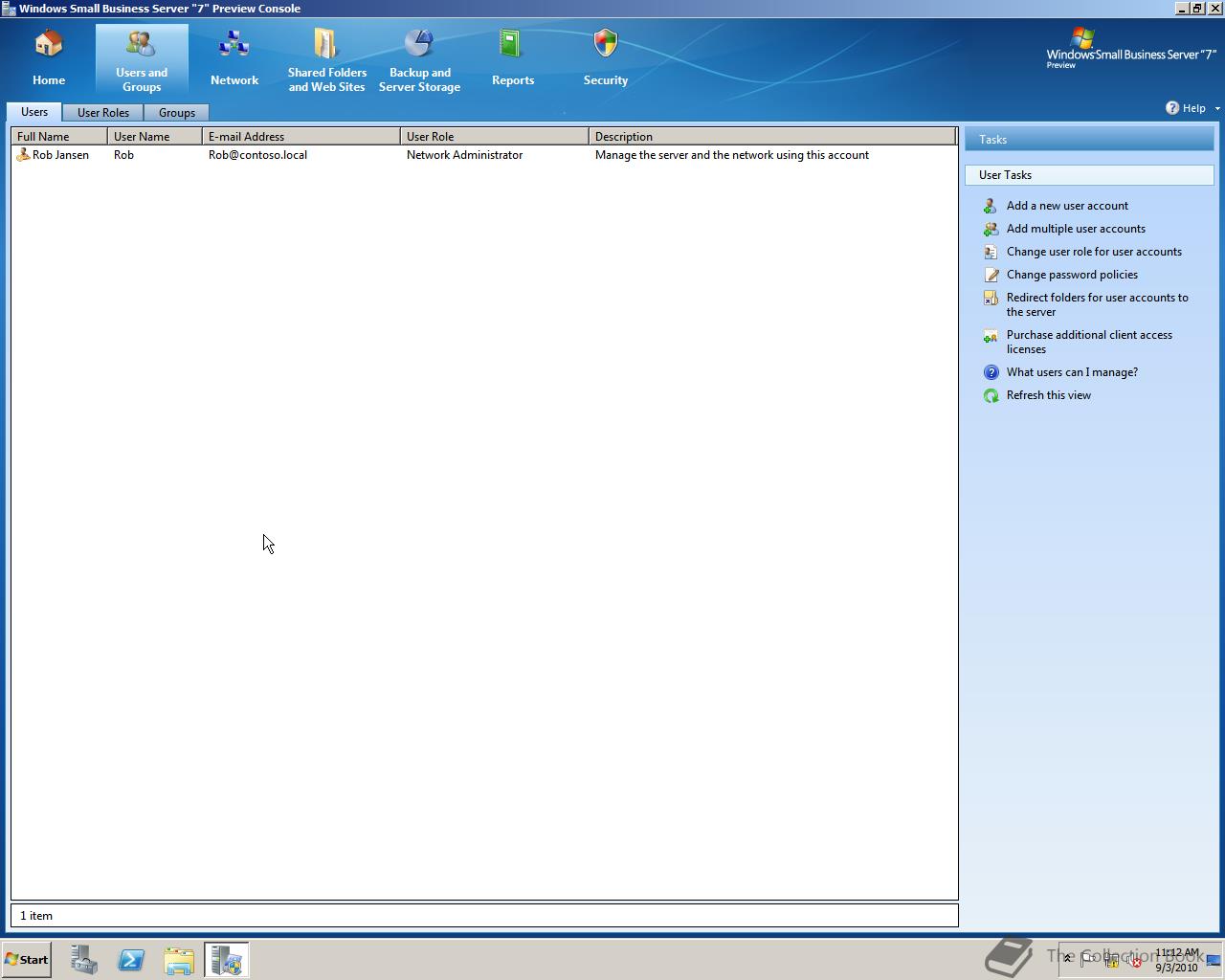1225x980 pixels.
Task: Click the Help question mark icon
Action: tap(1172, 108)
